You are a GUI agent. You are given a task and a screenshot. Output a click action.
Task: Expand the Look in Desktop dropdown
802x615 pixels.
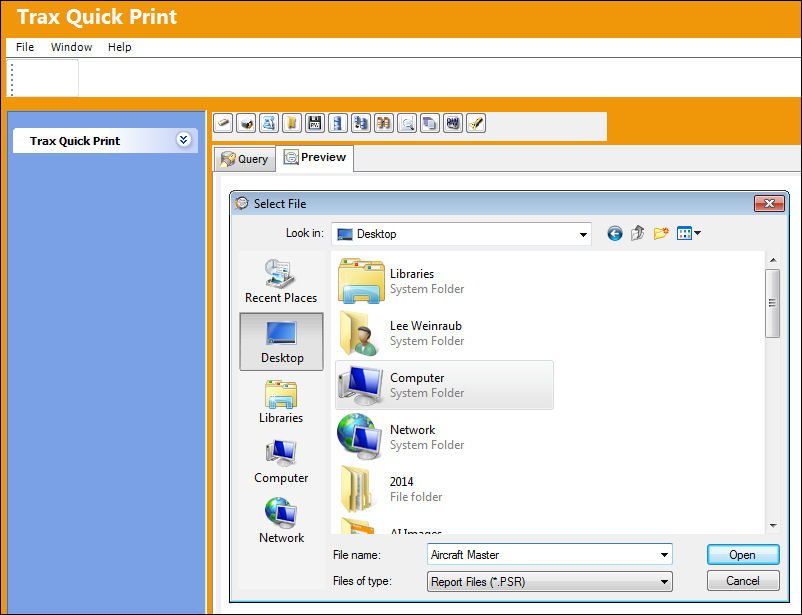583,234
